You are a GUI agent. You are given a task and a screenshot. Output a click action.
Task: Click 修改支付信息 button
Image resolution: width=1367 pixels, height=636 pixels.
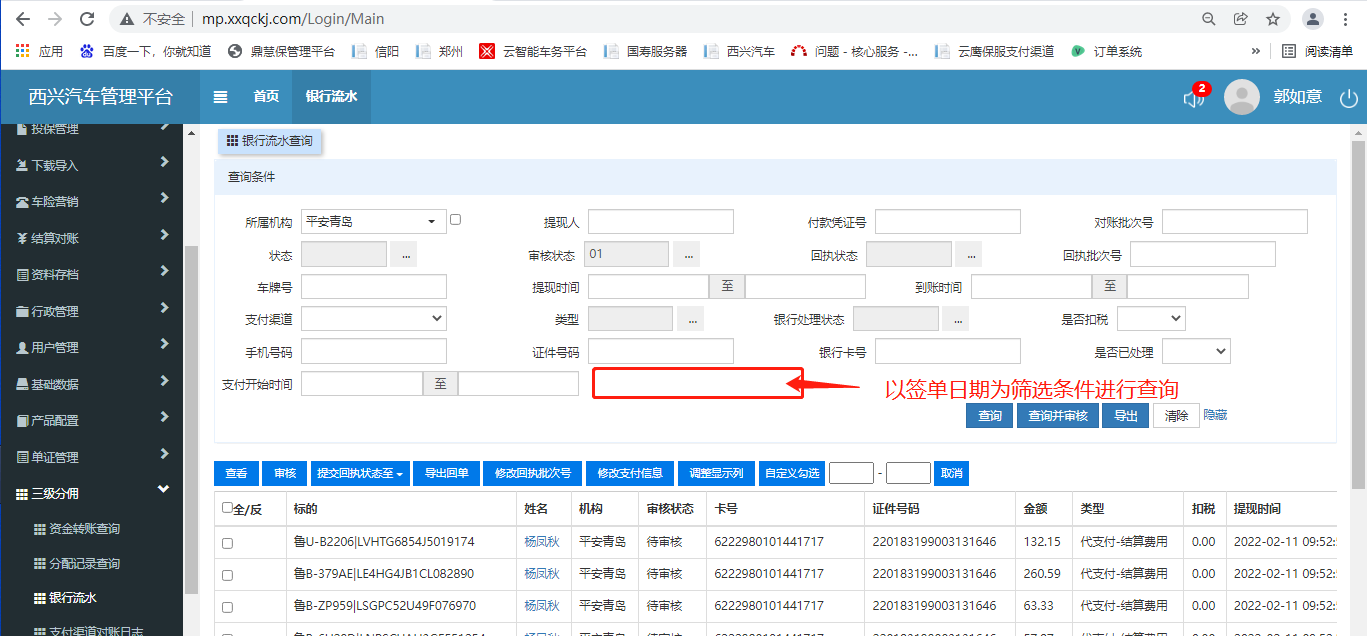pos(630,473)
